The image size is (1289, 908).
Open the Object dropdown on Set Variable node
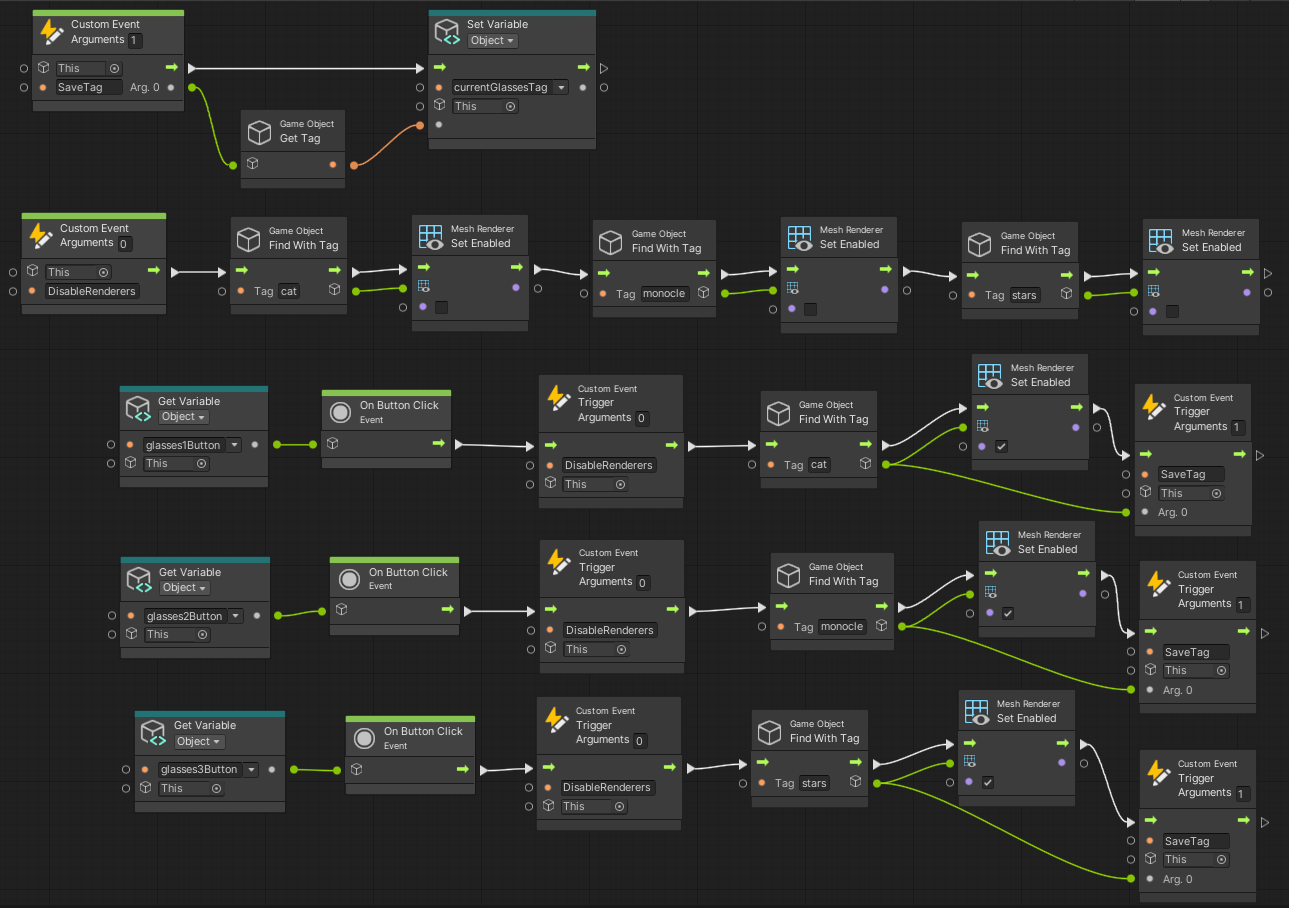[493, 41]
